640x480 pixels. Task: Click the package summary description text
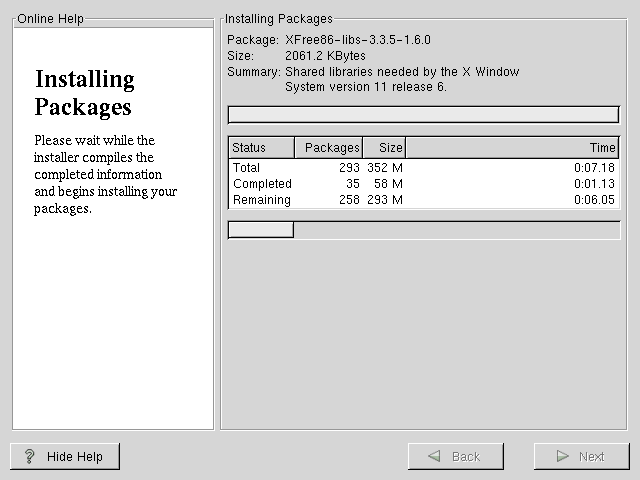401,79
